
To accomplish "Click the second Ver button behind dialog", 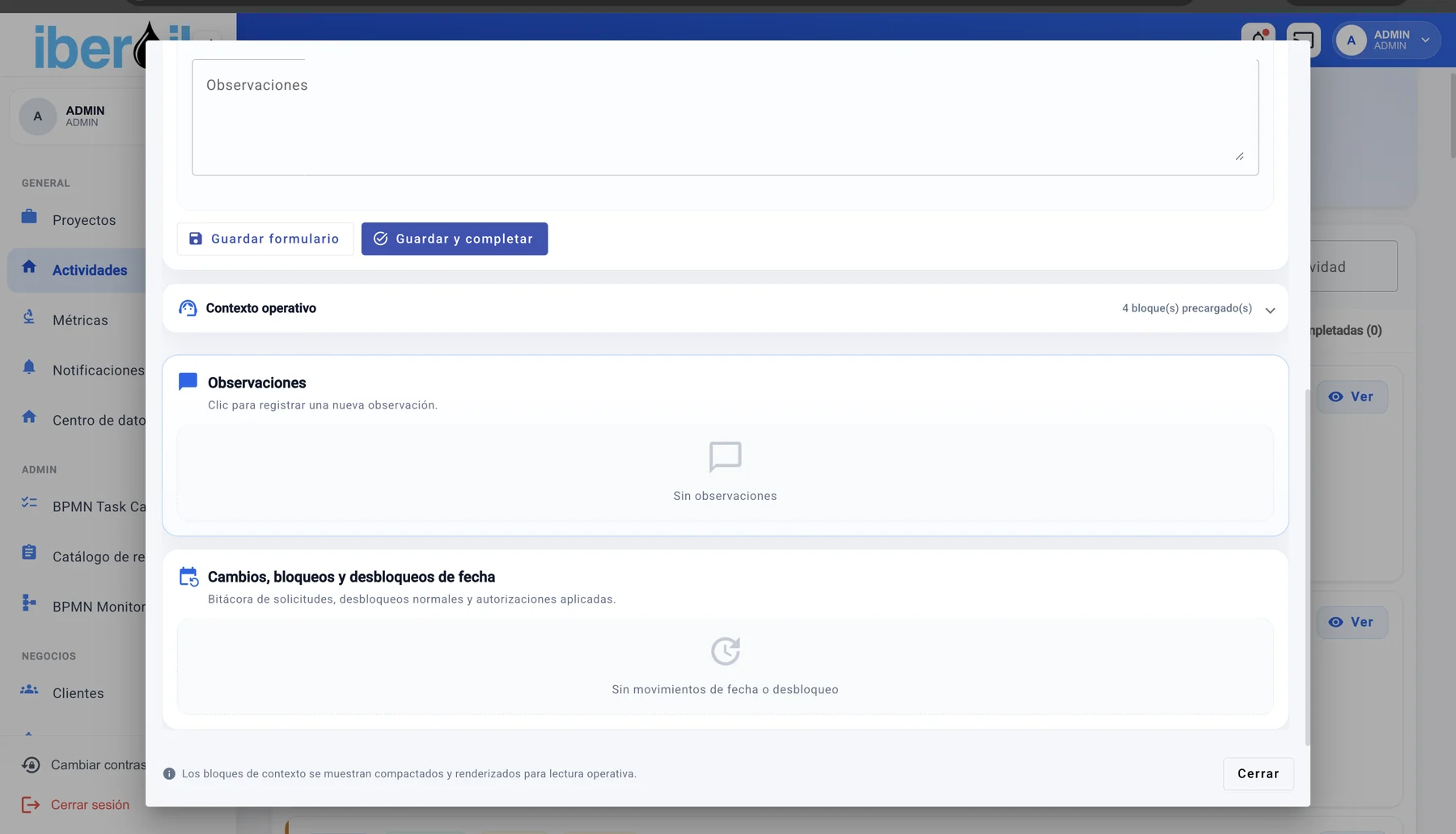I will 1352,623.
